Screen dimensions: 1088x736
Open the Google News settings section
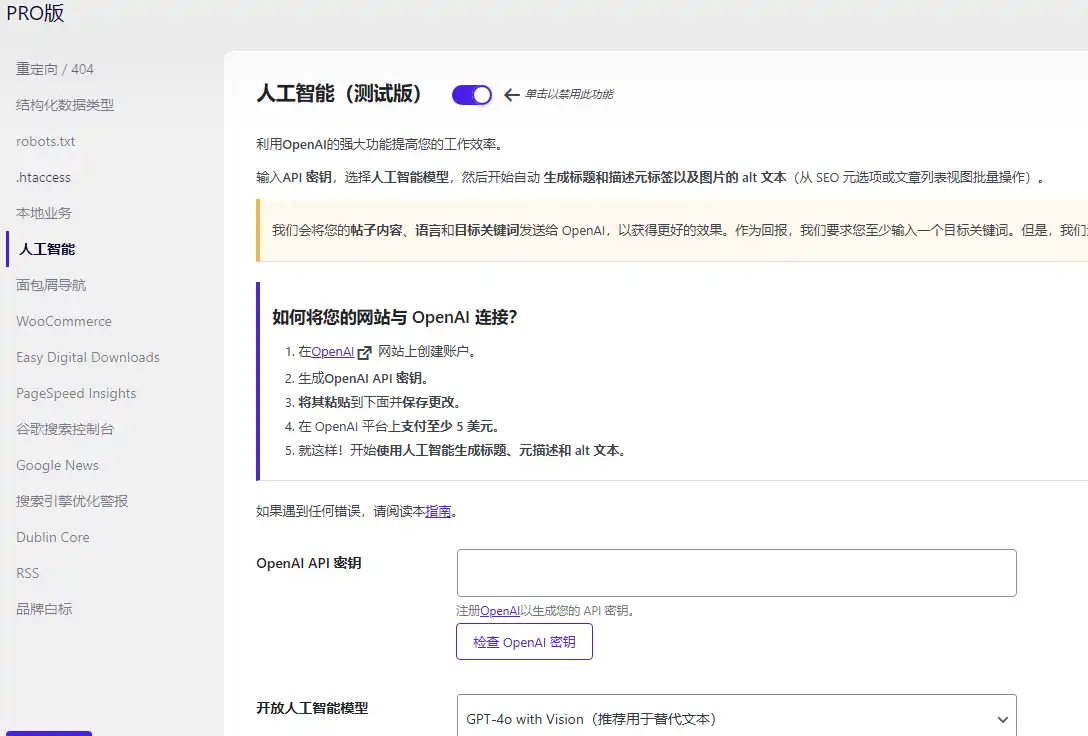[57, 465]
